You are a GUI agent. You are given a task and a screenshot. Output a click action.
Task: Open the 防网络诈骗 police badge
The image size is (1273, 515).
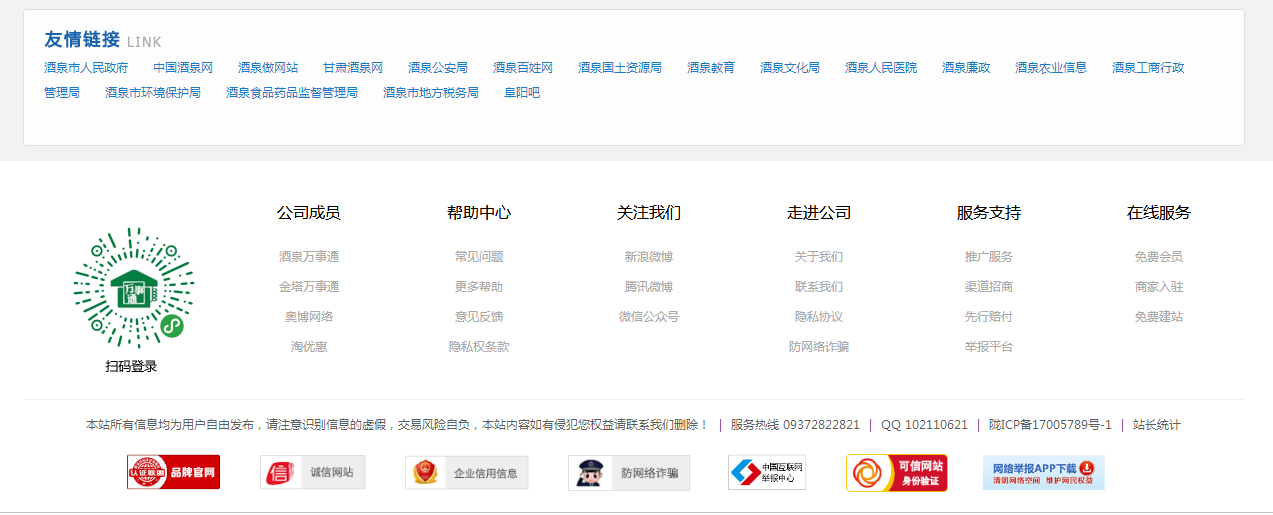click(629, 472)
